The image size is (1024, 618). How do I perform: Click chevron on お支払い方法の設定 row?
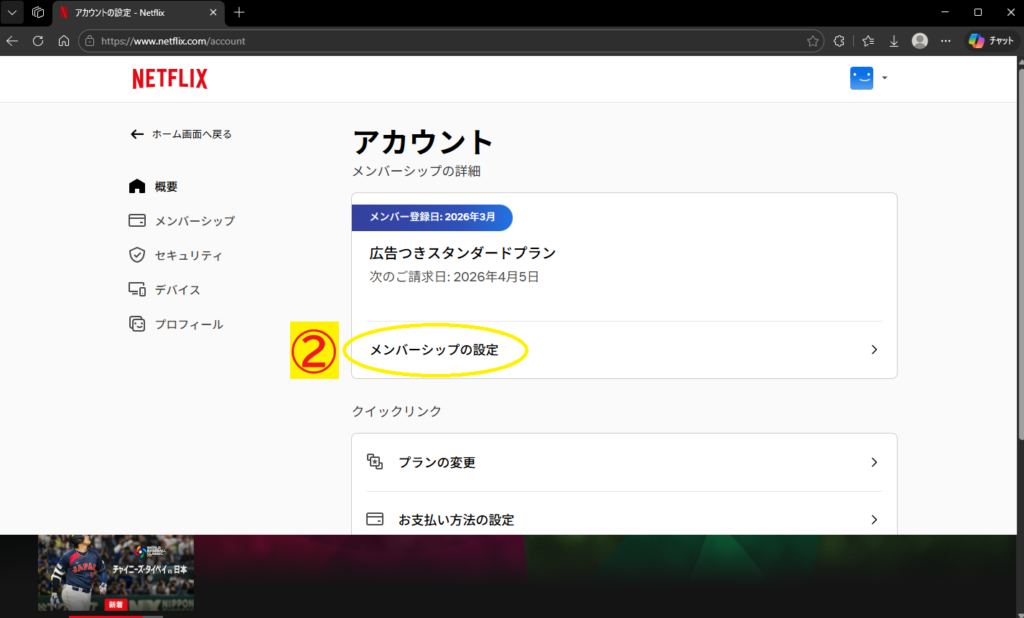[874, 520]
